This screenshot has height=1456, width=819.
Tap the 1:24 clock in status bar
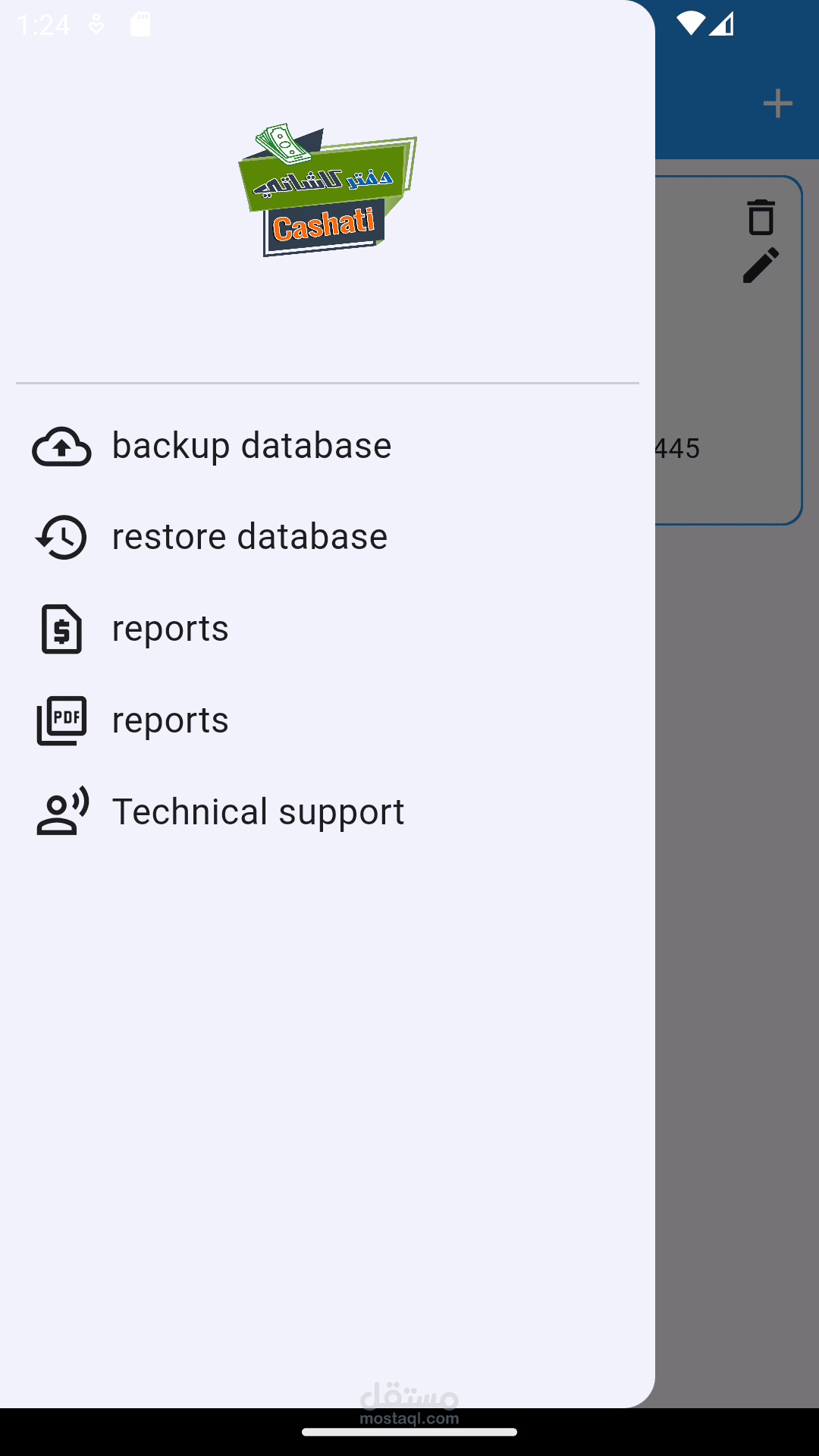point(43,26)
